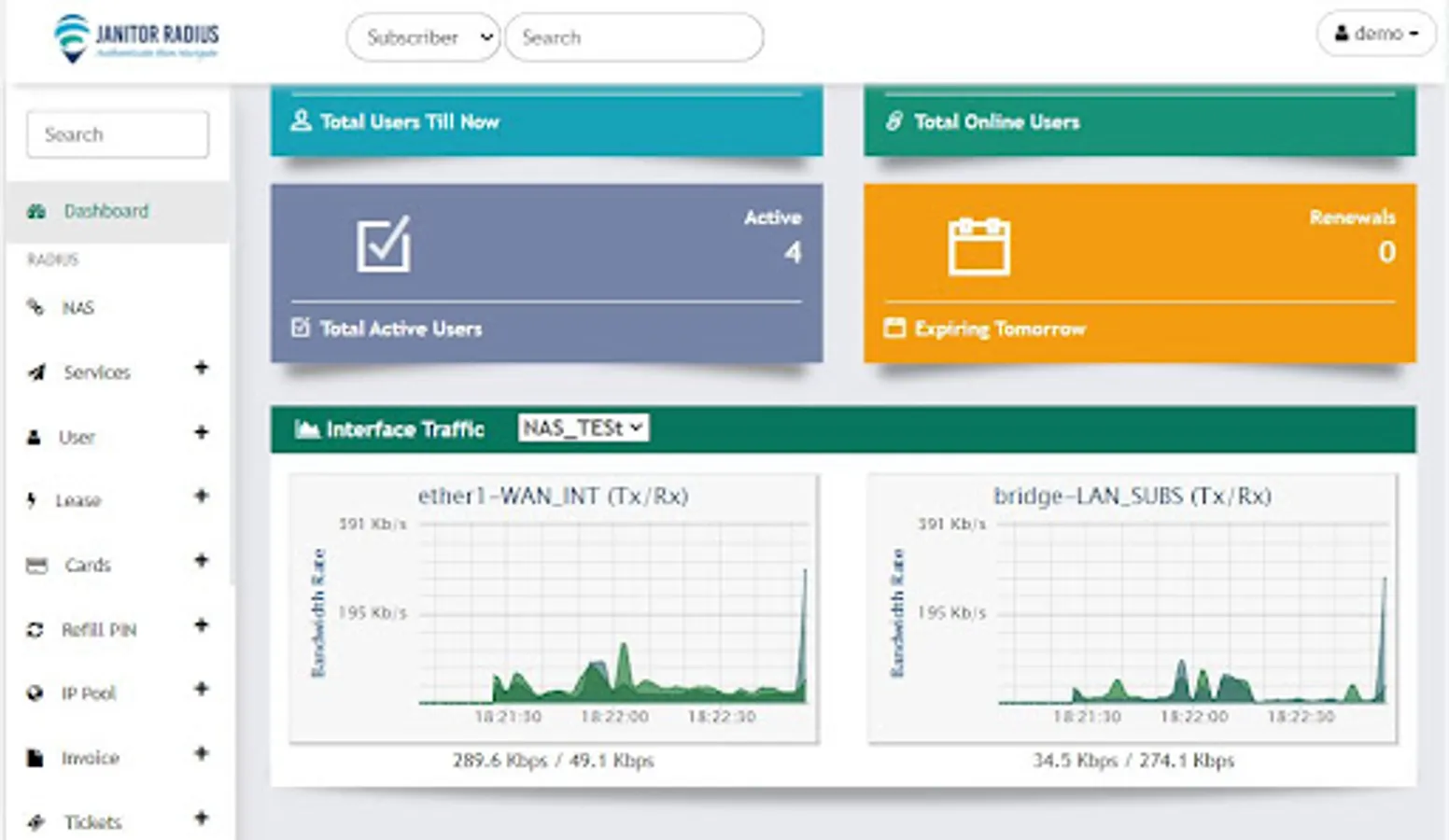The height and width of the screenshot is (840, 1449).
Task: Expand the Tickets submenu plus sign
Action: (x=201, y=818)
